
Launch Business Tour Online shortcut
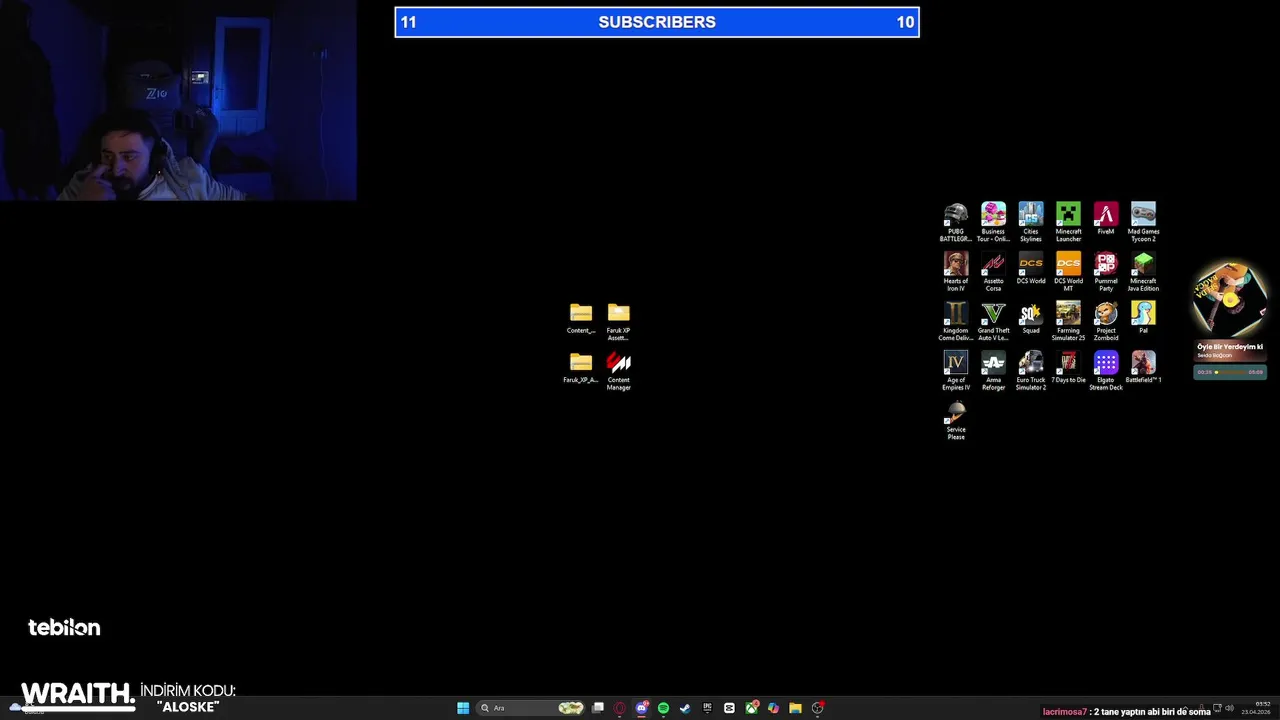[993, 222]
